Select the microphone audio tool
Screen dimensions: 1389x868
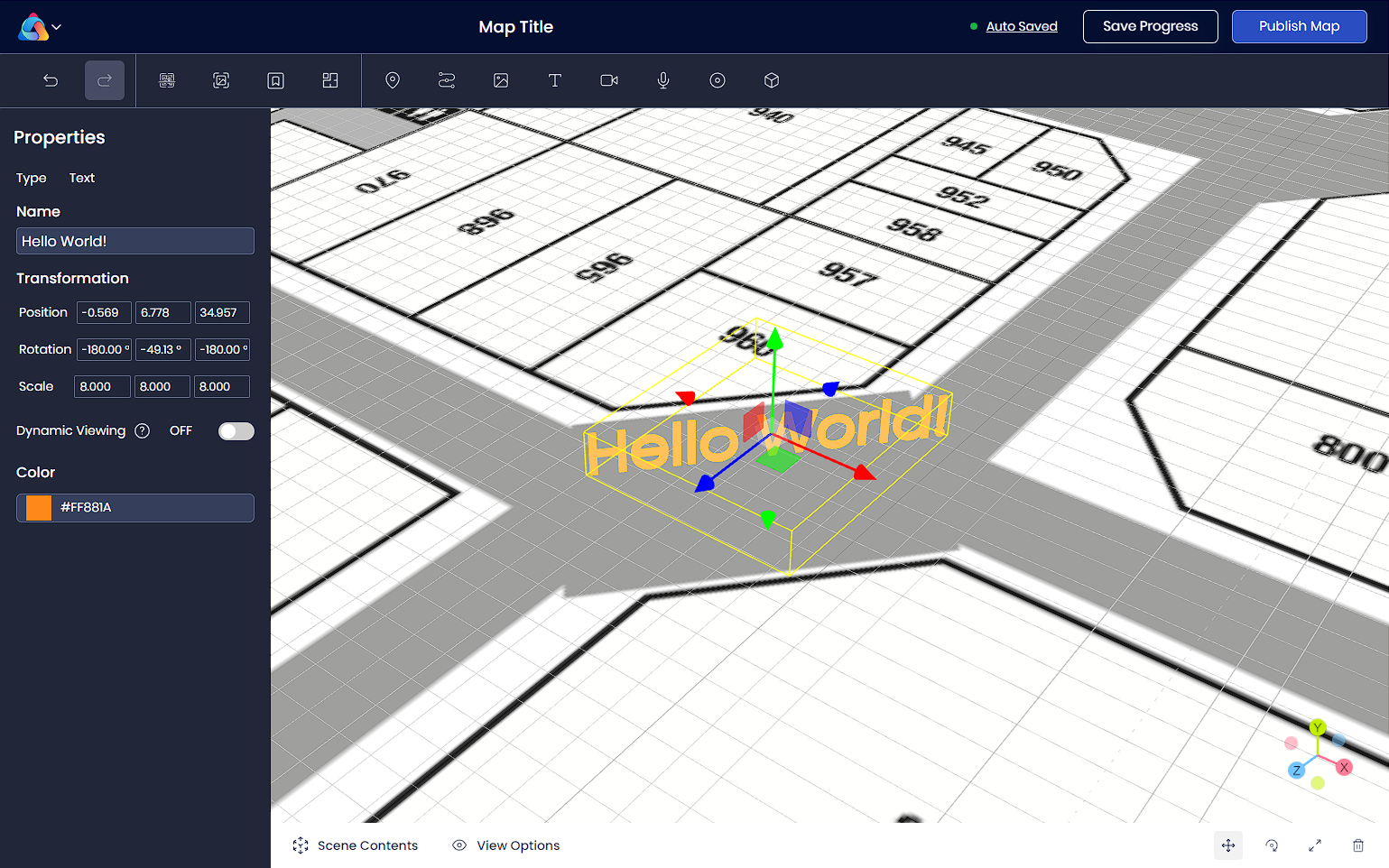pyautogui.click(x=663, y=80)
